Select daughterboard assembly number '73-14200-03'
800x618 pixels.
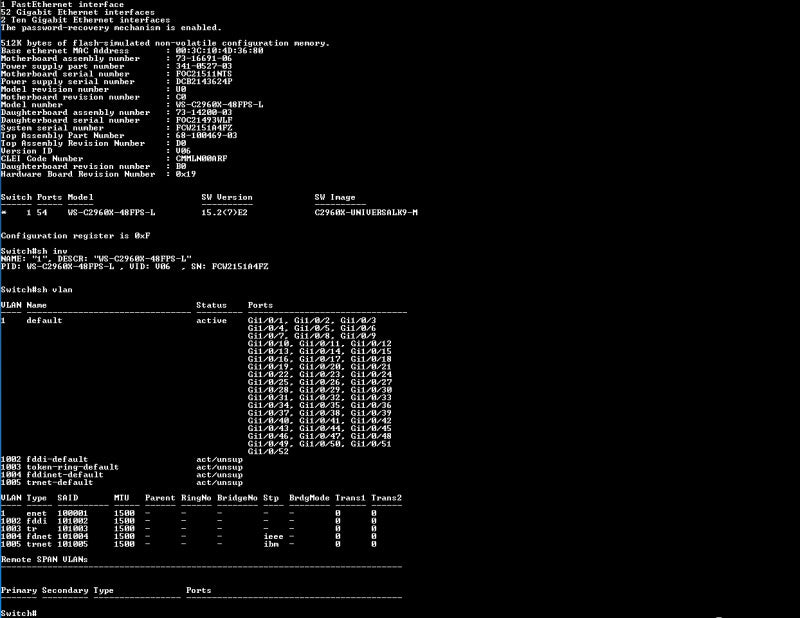pyautogui.click(x=204, y=112)
